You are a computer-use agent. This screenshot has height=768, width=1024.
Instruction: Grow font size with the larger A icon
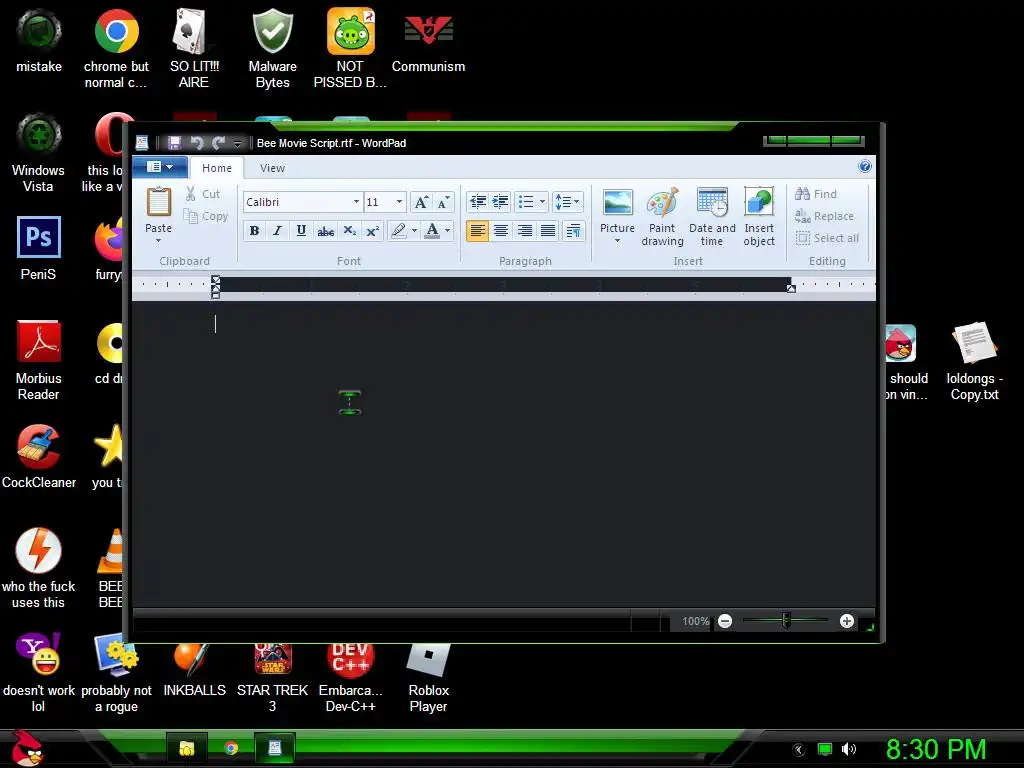click(x=421, y=202)
